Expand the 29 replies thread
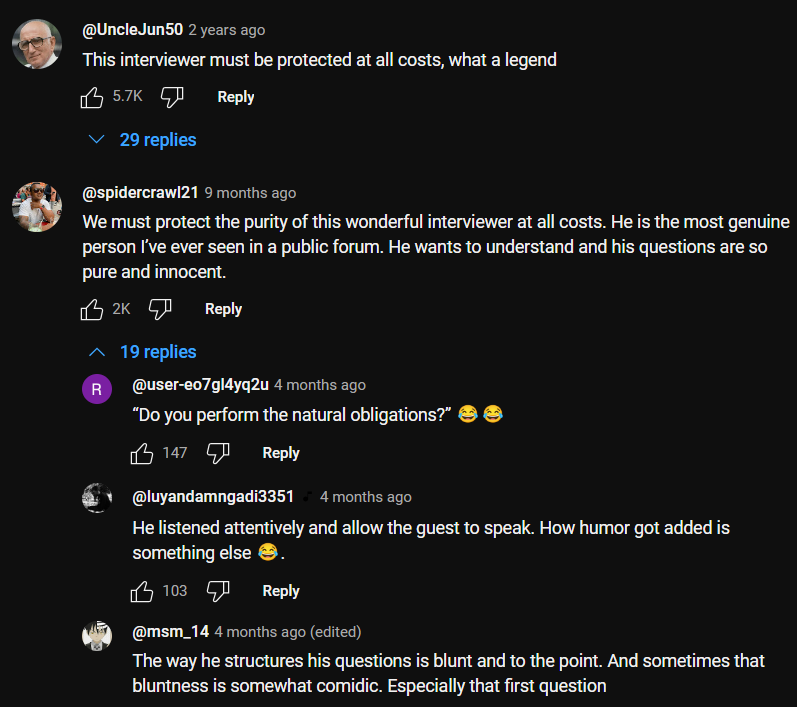Image resolution: width=797 pixels, height=707 pixels. (143, 140)
